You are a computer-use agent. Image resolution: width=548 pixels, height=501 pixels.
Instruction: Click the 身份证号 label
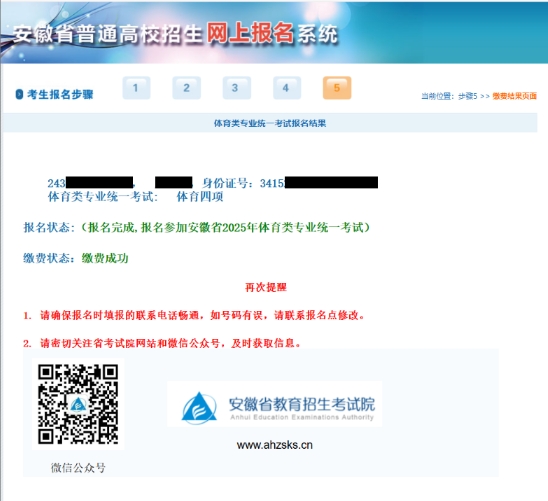[x=225, y=183]
